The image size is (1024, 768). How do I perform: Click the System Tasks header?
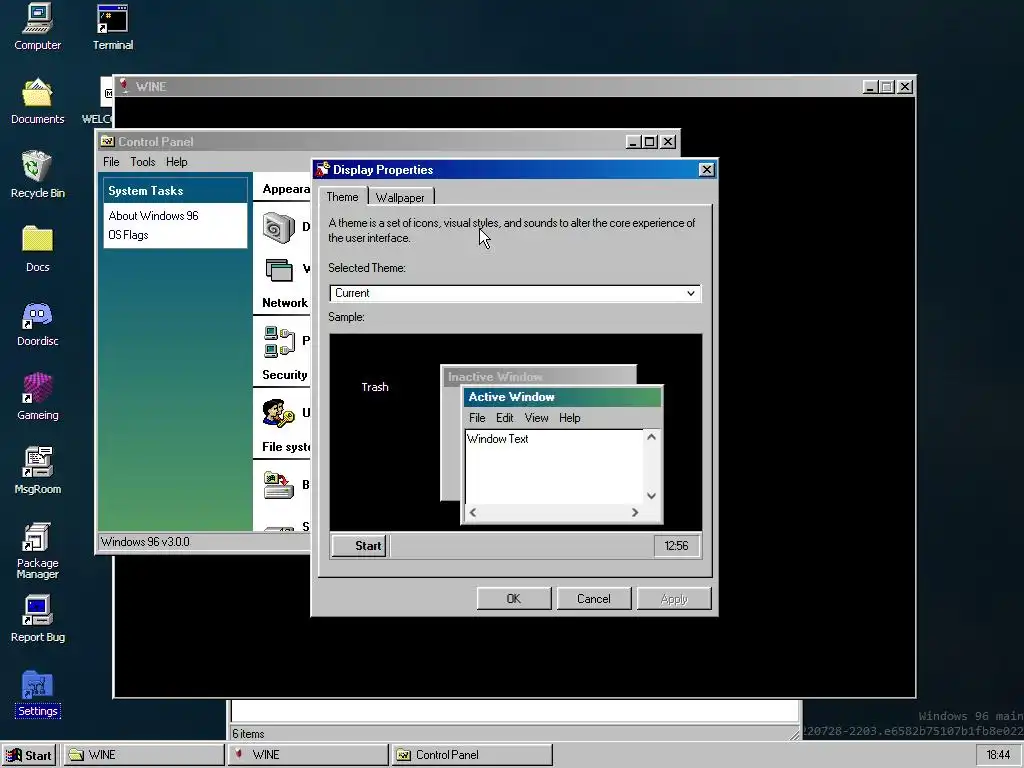coord(175,191)
